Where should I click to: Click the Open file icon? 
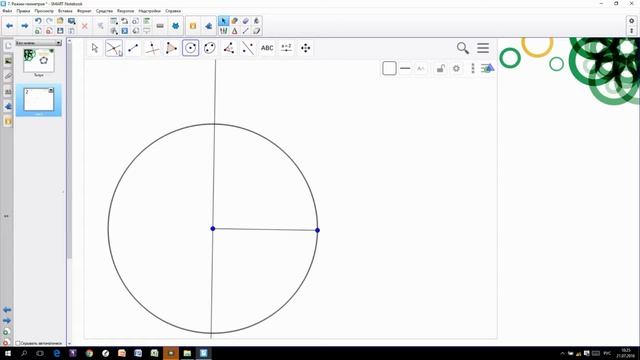60,21
